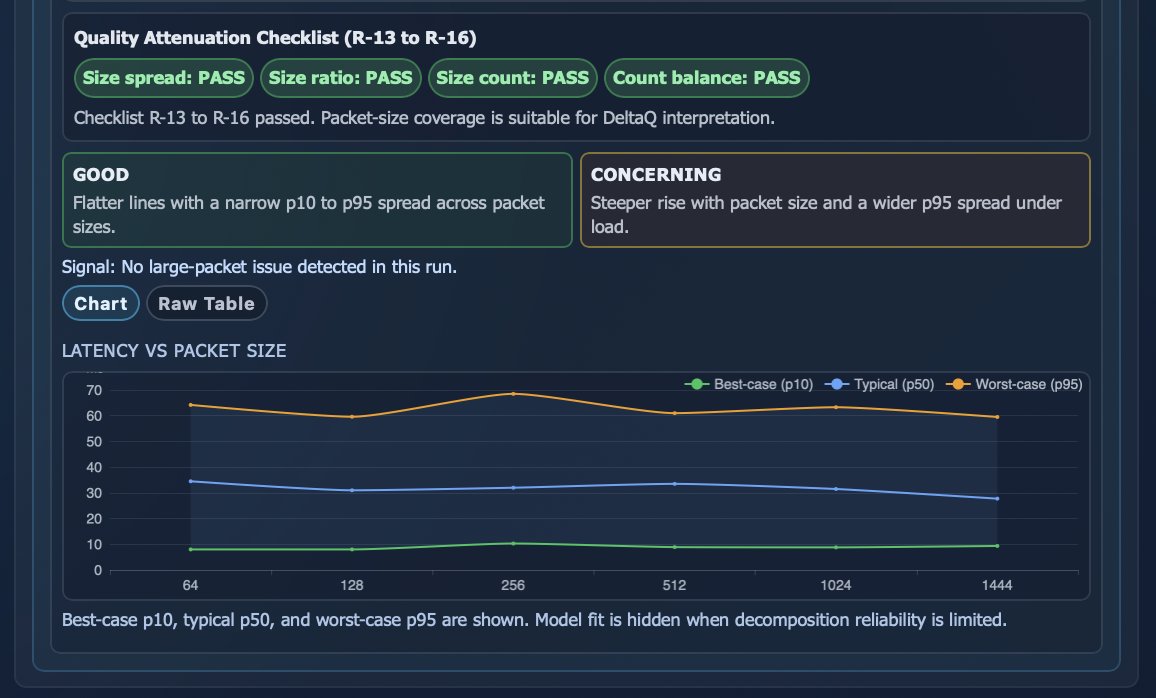Screen dimensions: 1156x698
Task: Click the p95 data point at 128
Action: (x=352, y=417)
